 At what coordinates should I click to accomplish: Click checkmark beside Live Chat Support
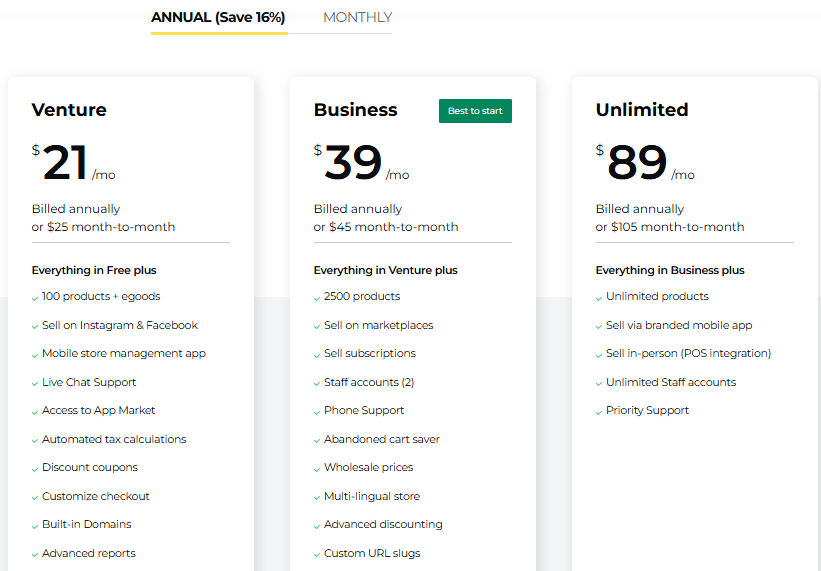(35, 384)
